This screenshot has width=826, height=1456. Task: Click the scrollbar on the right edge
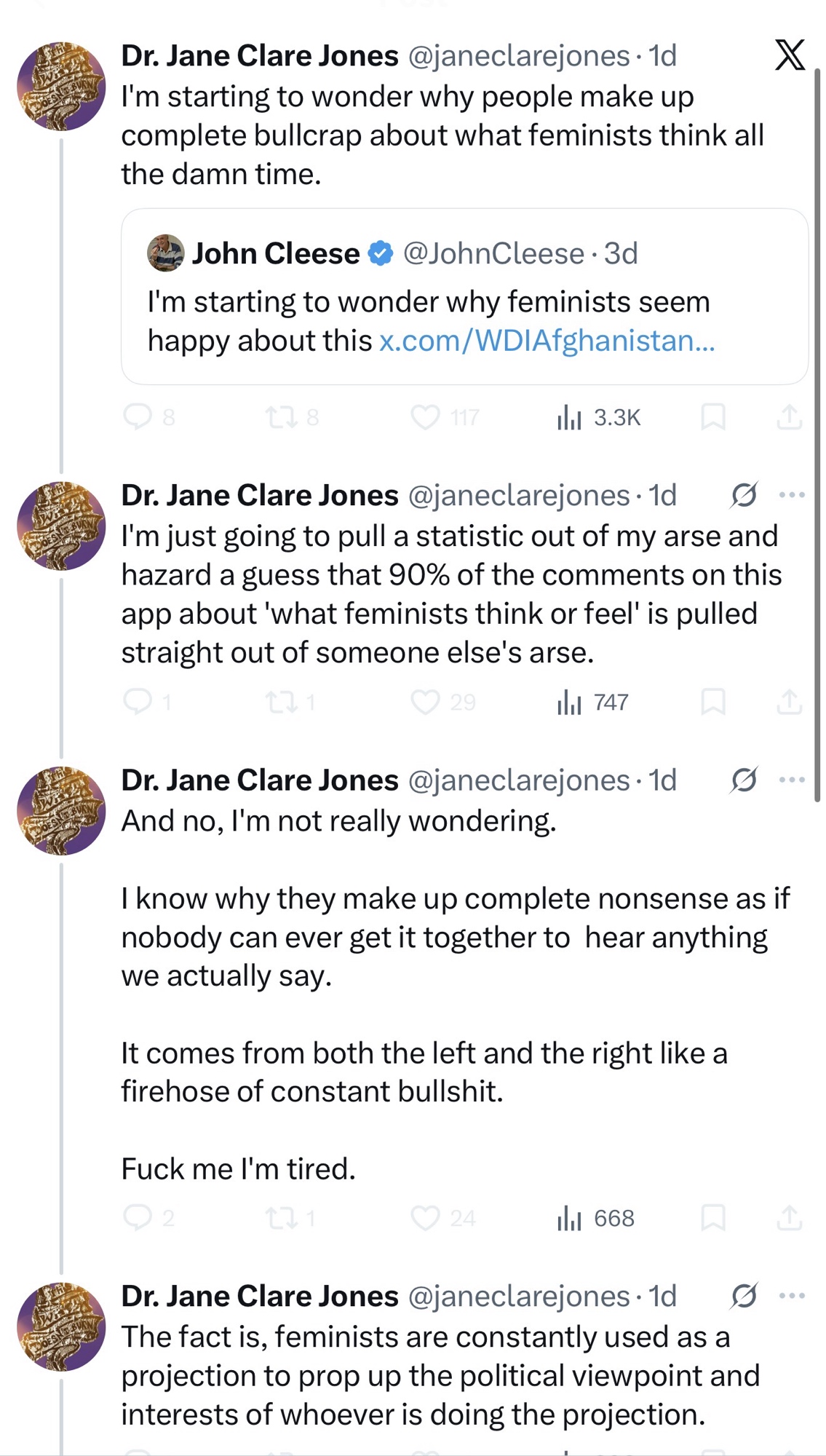click(x=817, y=437)
